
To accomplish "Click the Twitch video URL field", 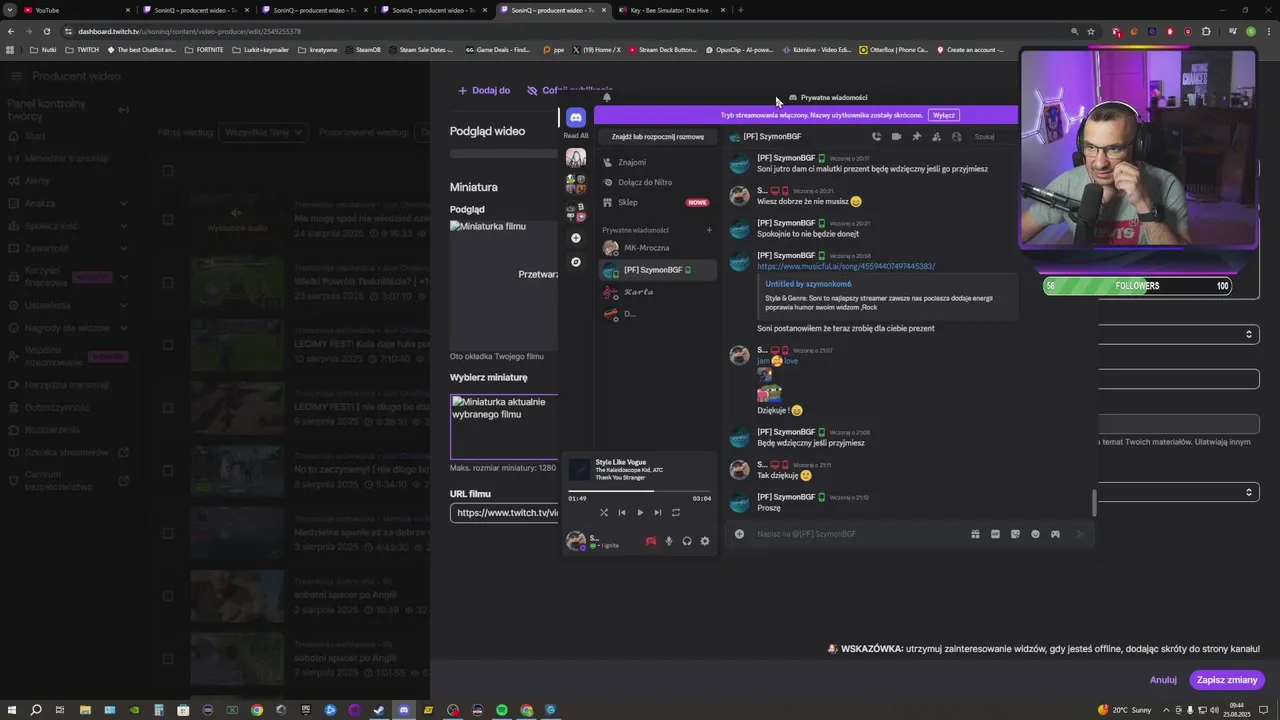I will 504,513.
